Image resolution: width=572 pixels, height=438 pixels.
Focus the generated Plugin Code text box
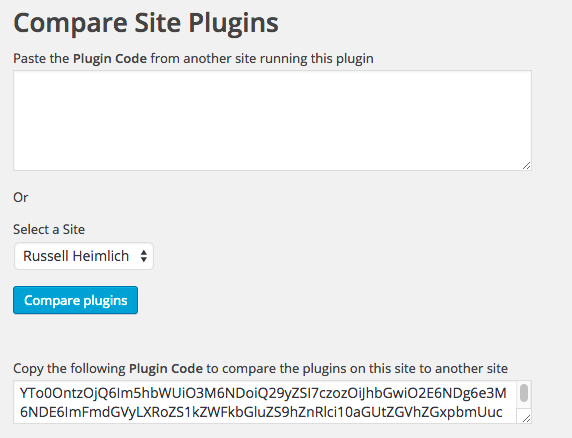point(272,402)
